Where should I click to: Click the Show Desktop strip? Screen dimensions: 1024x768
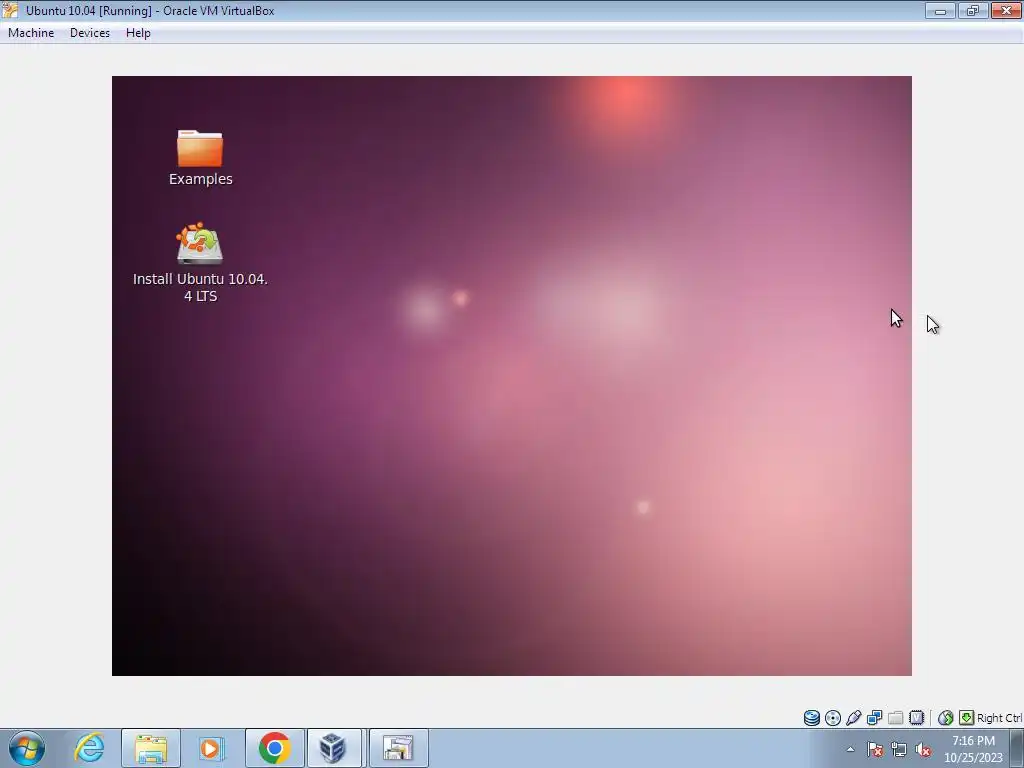pyautogui.click(x=1017, y=748)
